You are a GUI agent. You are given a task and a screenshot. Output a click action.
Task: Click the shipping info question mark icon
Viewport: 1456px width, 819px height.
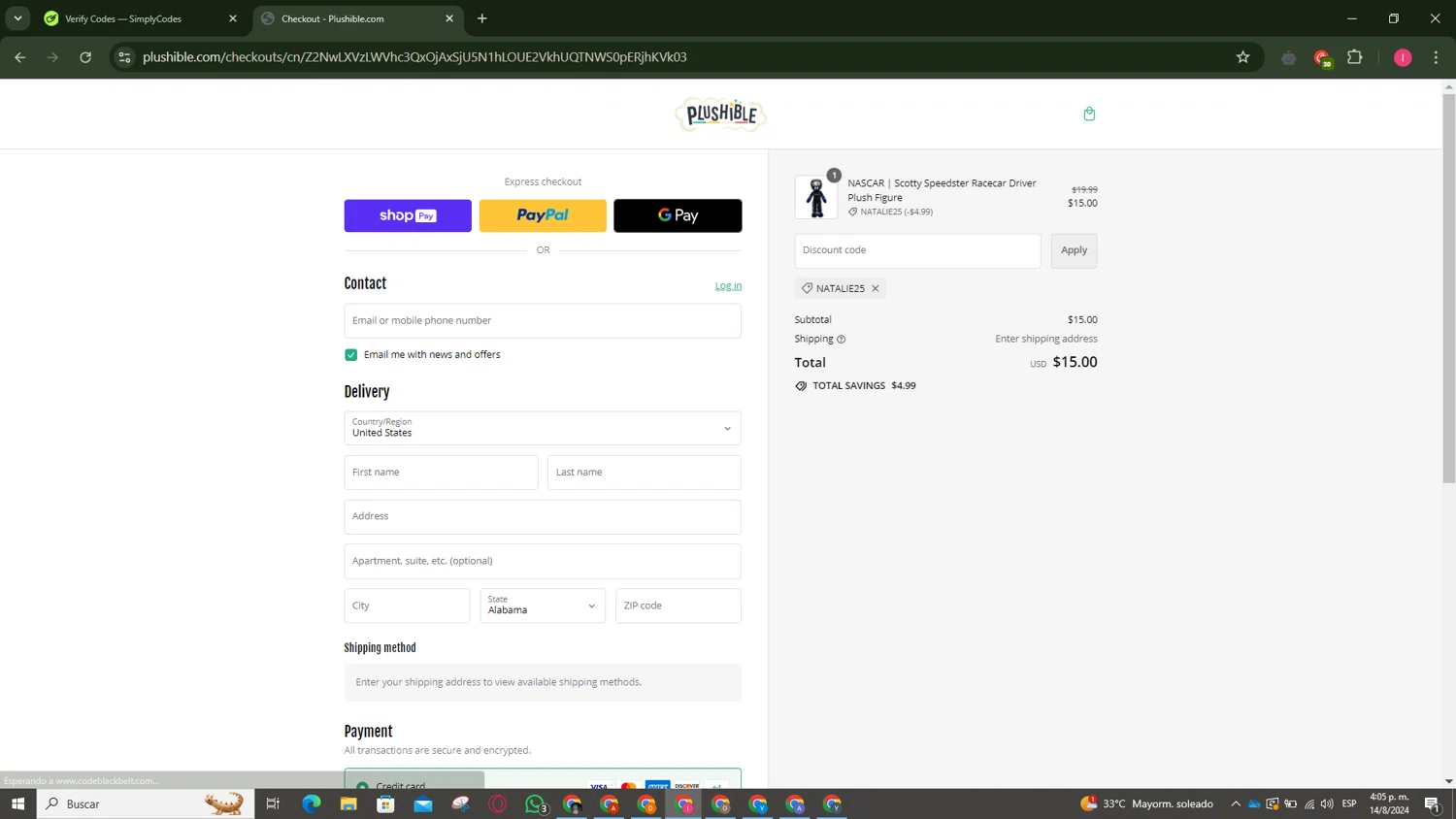842,340
